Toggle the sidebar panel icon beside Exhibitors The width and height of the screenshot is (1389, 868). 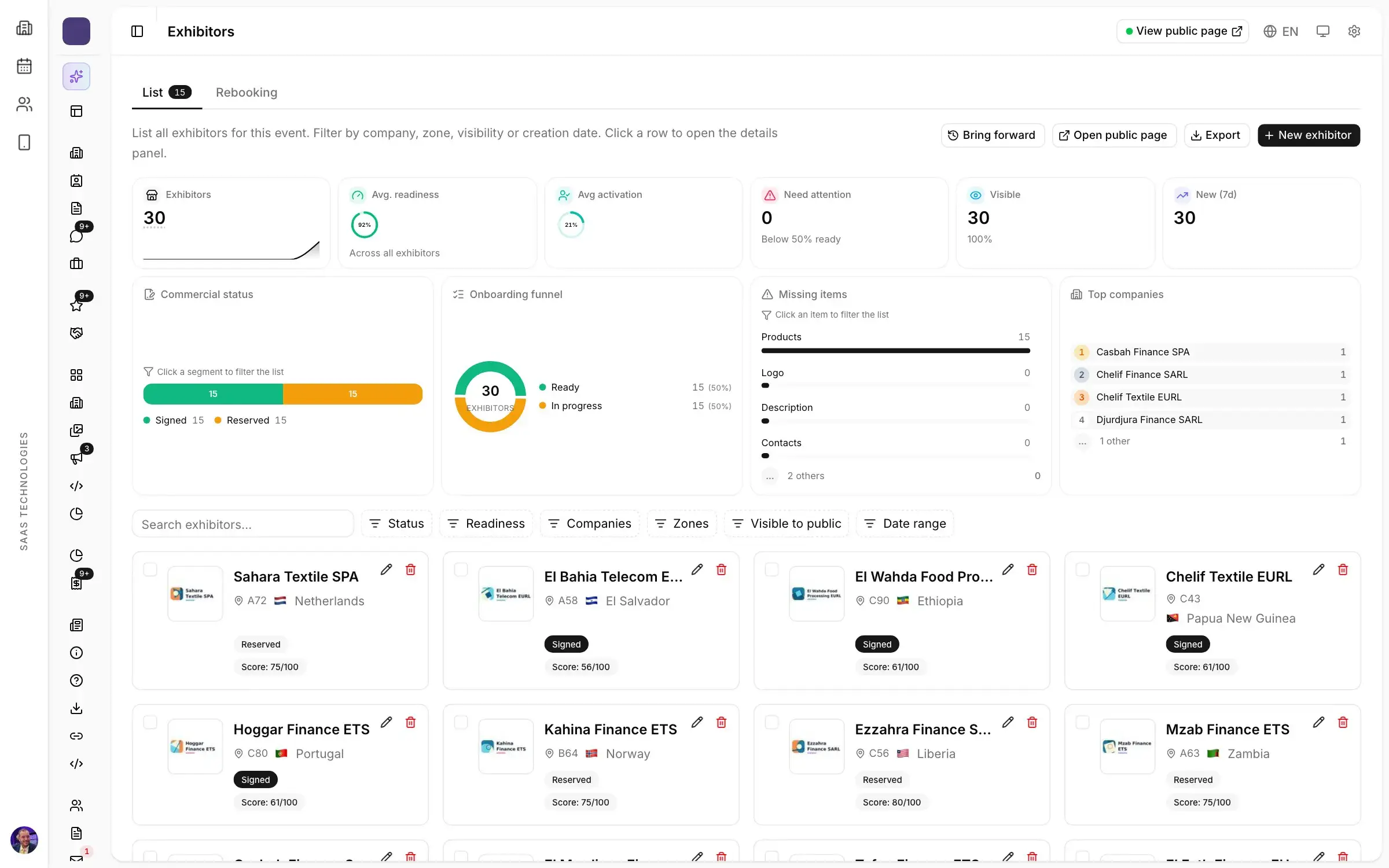pyautogui.click(x=137, y=31)
